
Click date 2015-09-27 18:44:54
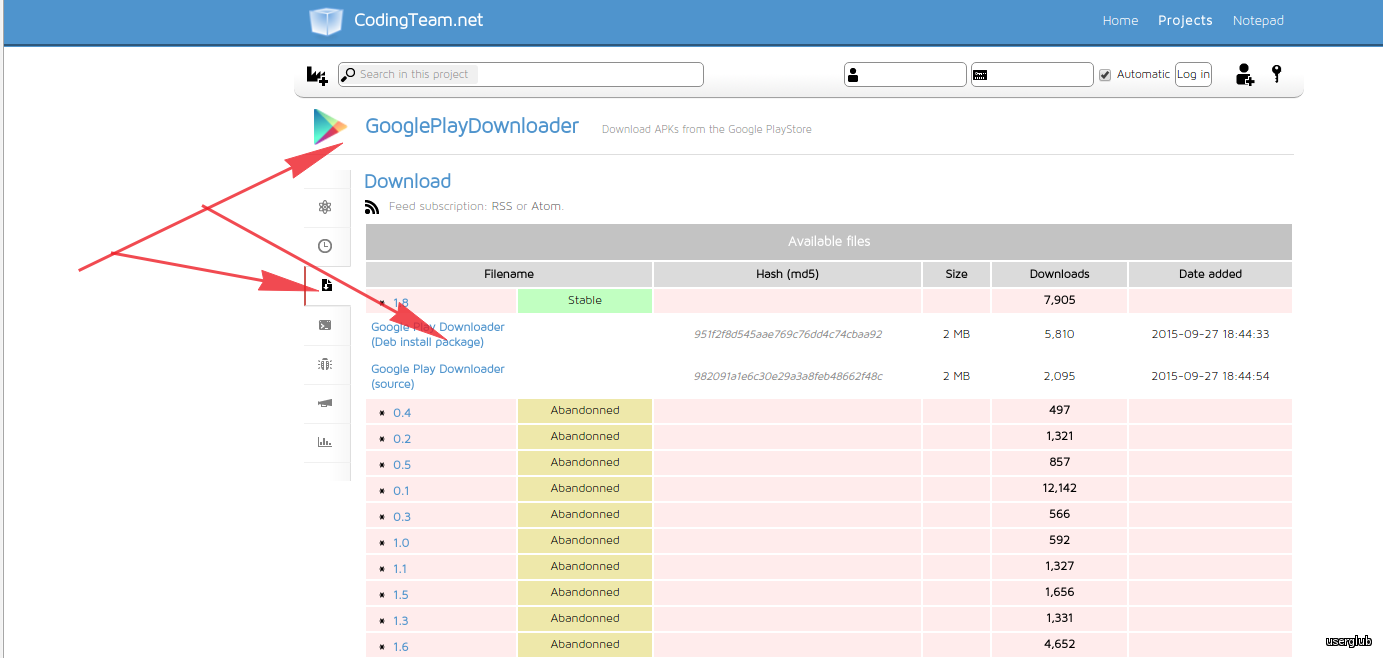[1210, 376]
